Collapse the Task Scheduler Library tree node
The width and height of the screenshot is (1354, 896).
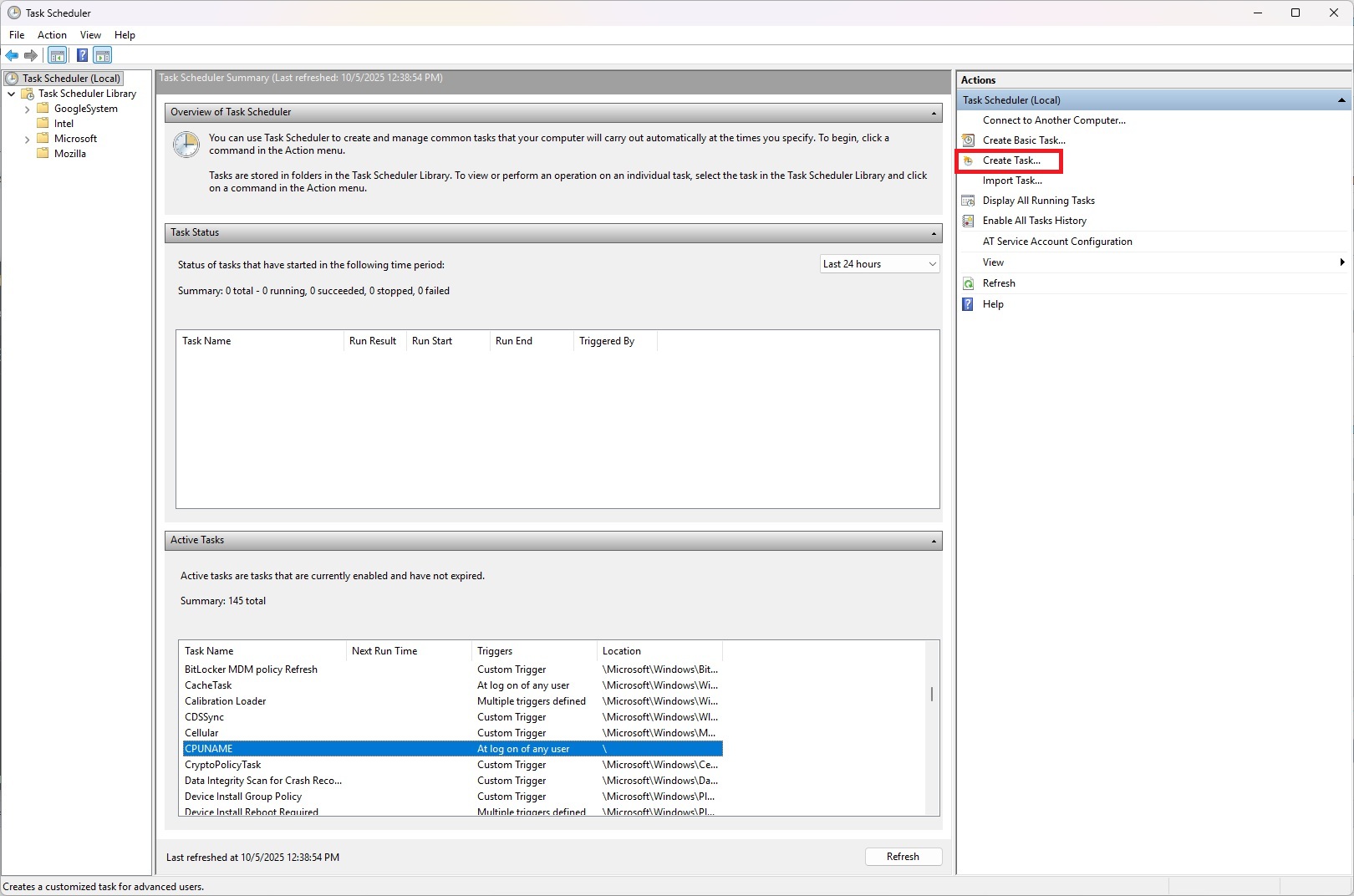click(x=12, y=94)
